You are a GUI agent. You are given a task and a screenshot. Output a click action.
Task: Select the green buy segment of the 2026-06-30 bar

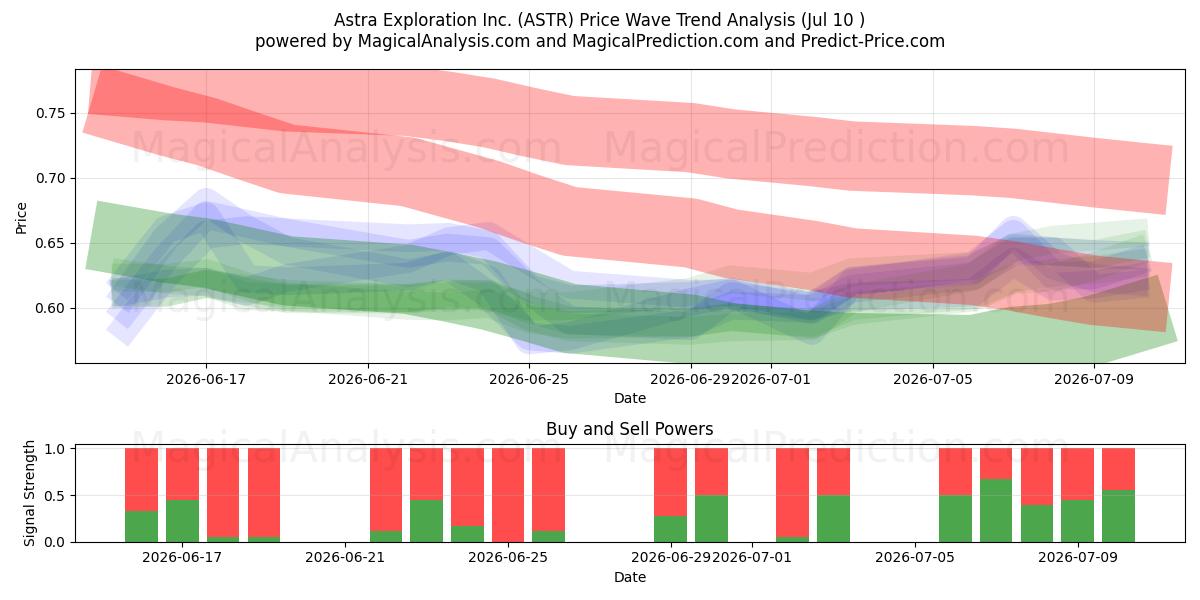[x=711, y=519]
